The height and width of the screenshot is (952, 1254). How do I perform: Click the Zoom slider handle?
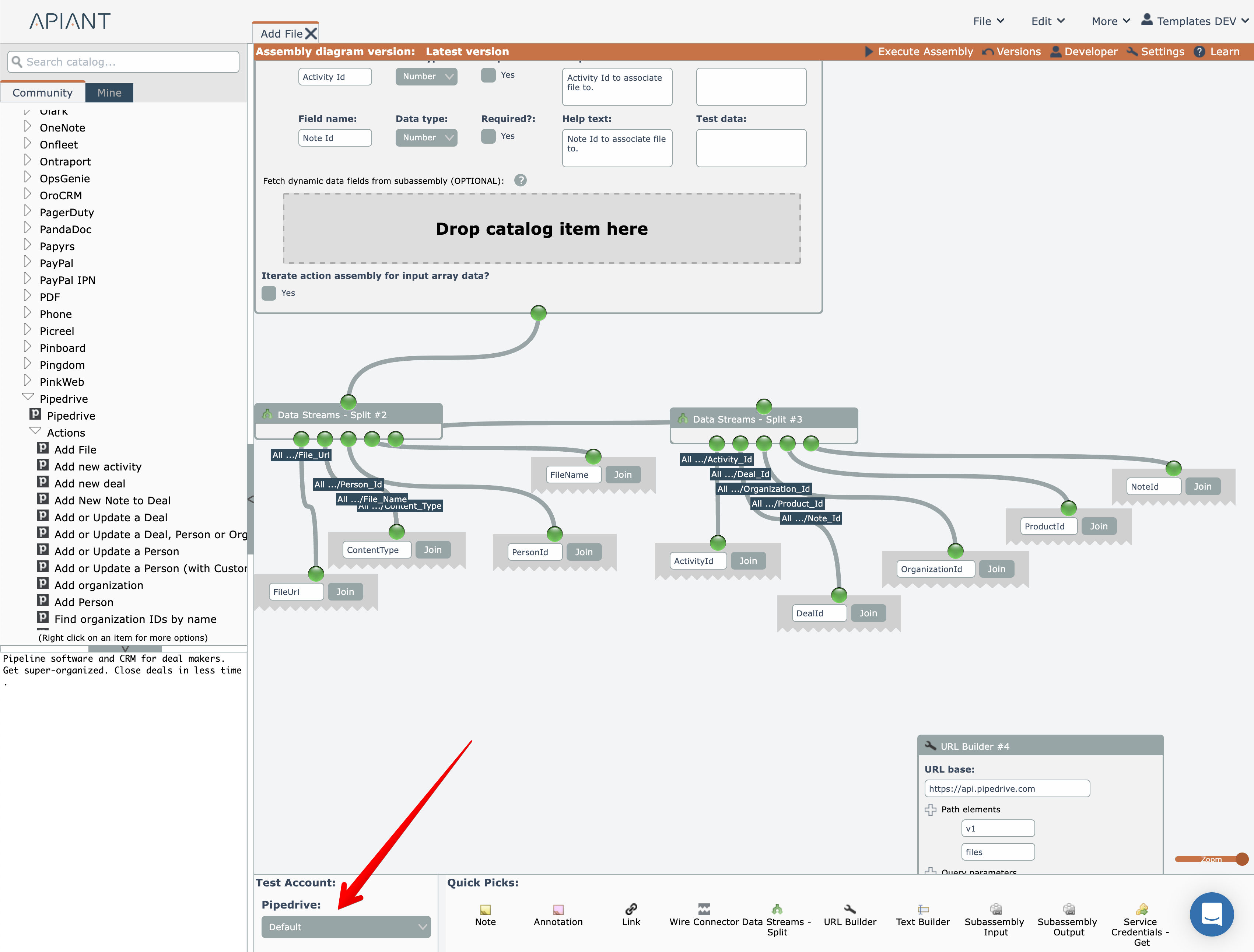[1241, 859]
